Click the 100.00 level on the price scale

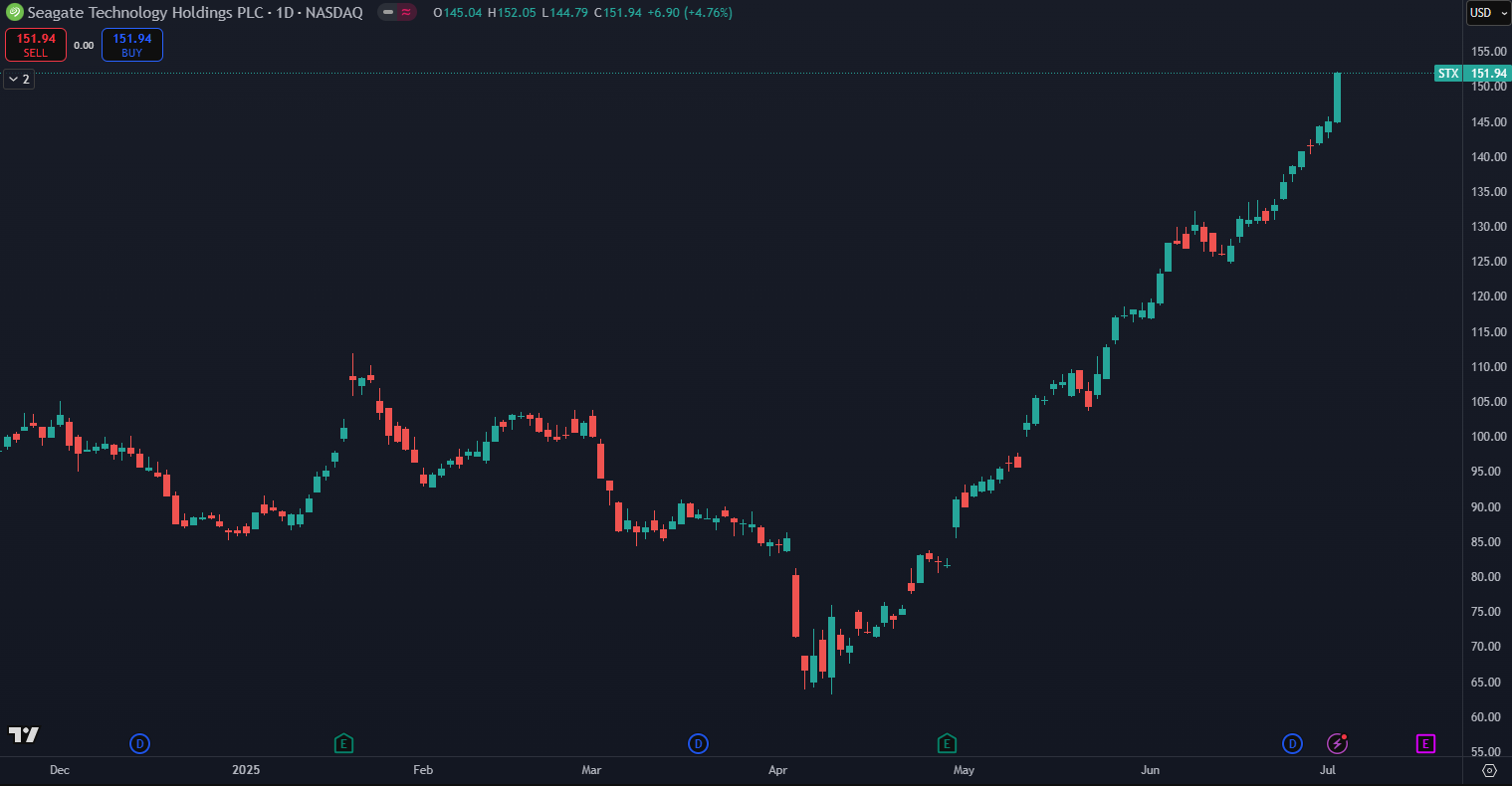click(1486, 437)
